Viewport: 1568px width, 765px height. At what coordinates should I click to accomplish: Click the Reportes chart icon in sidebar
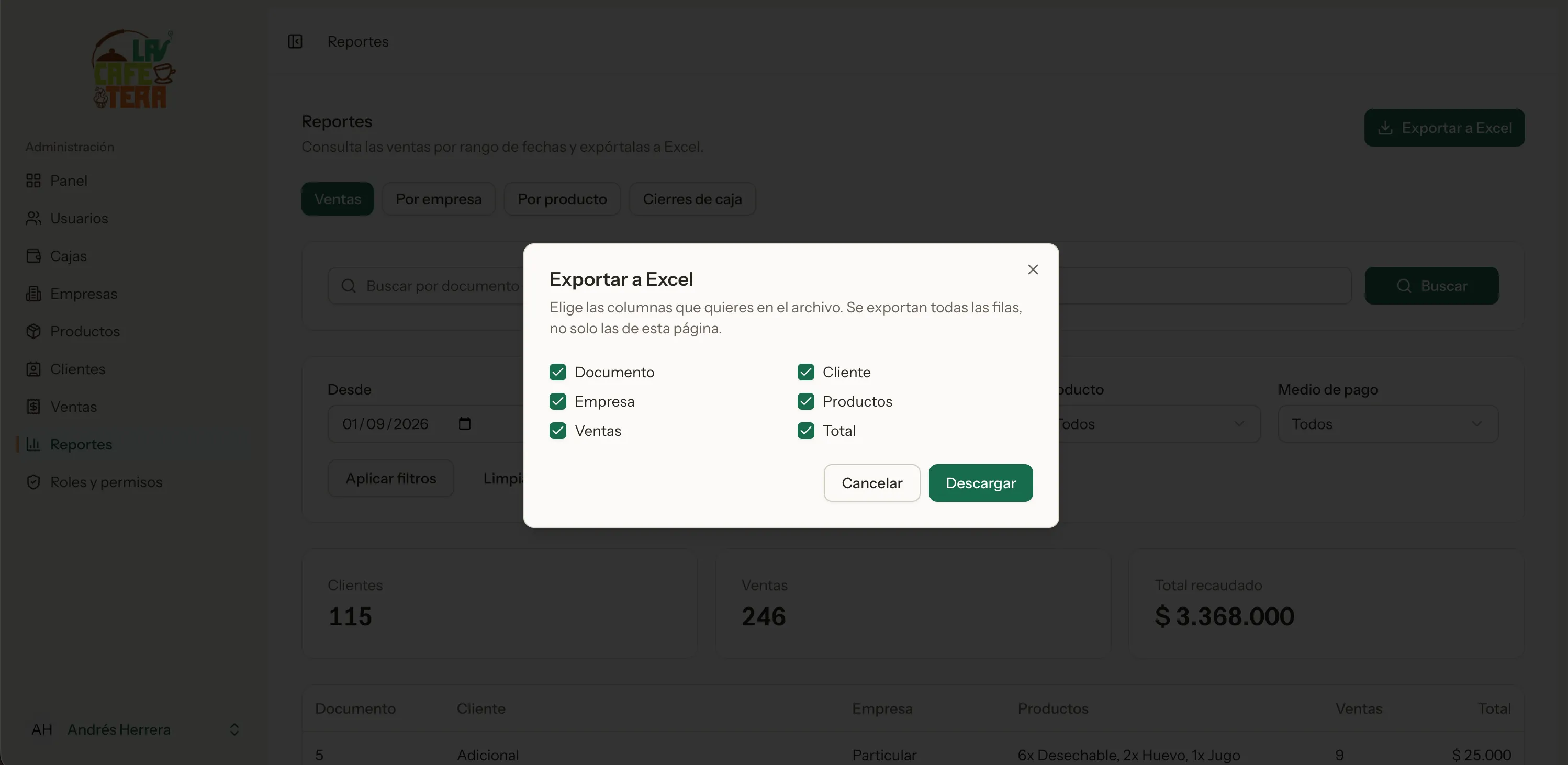point(33,444)
